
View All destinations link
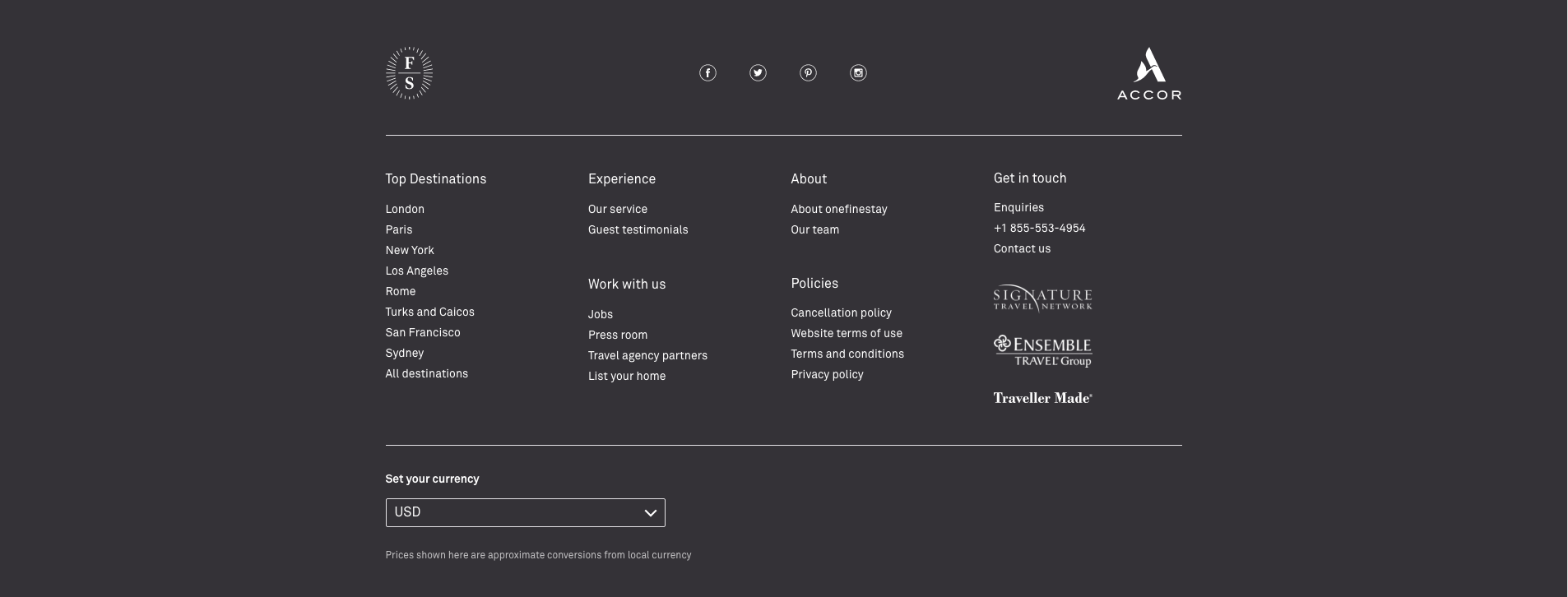(x=426, y=374)
